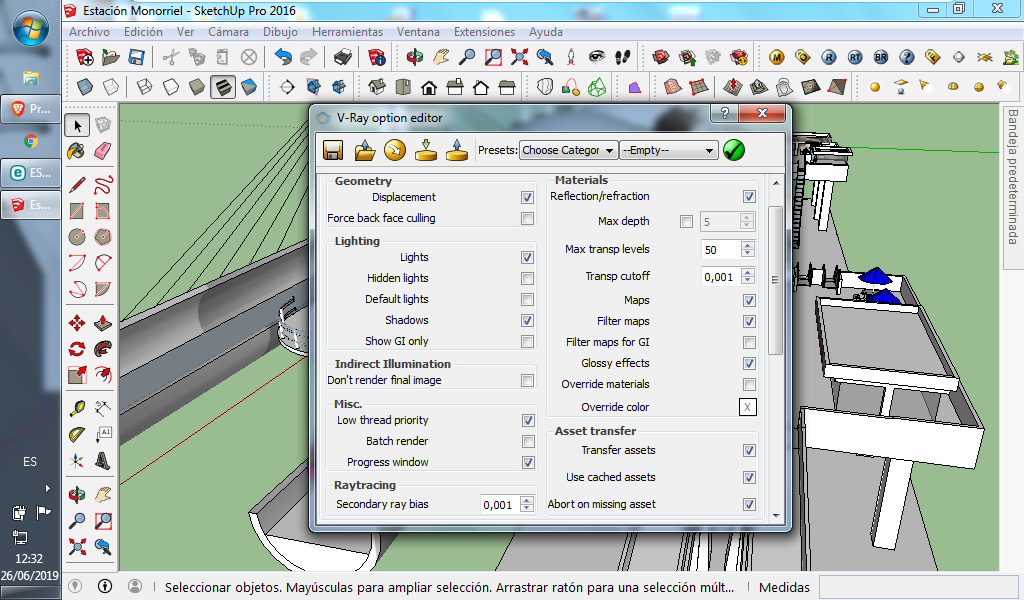Click Zoom Extents in top toolbar
Screen dimensions: 1024x600
click(x=519, y=57)
